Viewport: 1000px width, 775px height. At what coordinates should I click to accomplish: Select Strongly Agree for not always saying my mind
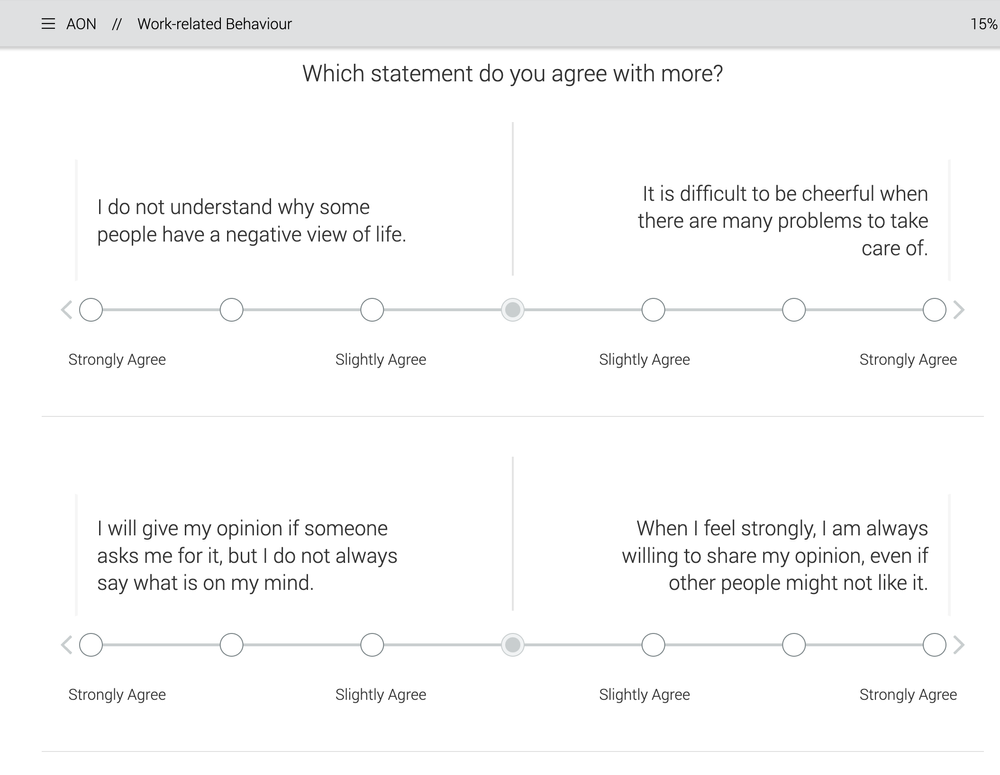tap(91, 645)
